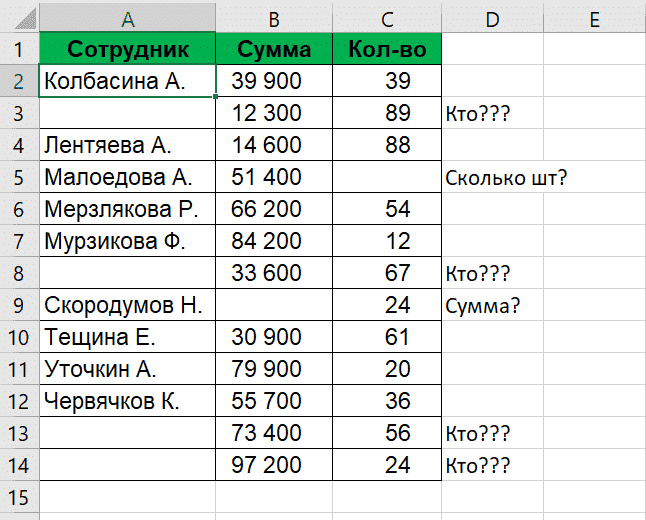Select cell with value 55 700
The image size is (646, 520).
coord(274,401)
